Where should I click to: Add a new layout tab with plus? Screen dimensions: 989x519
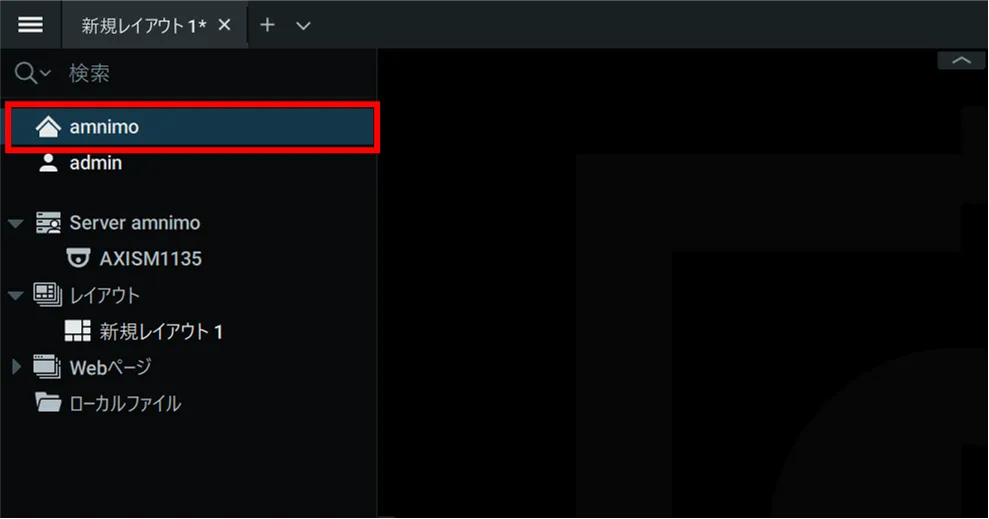coord(267,25)
